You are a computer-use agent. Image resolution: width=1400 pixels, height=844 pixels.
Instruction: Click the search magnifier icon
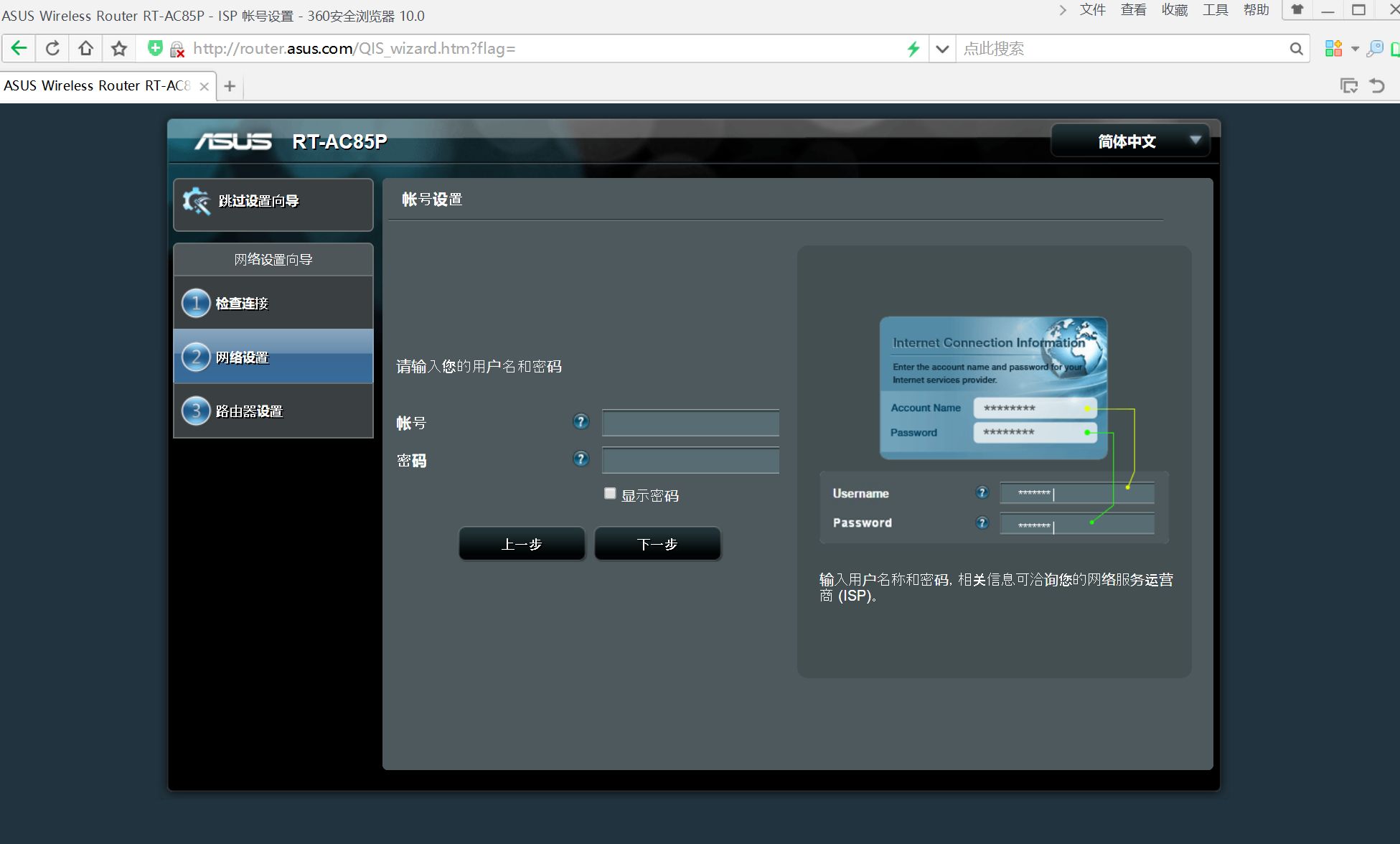[x=1296, y=49]
